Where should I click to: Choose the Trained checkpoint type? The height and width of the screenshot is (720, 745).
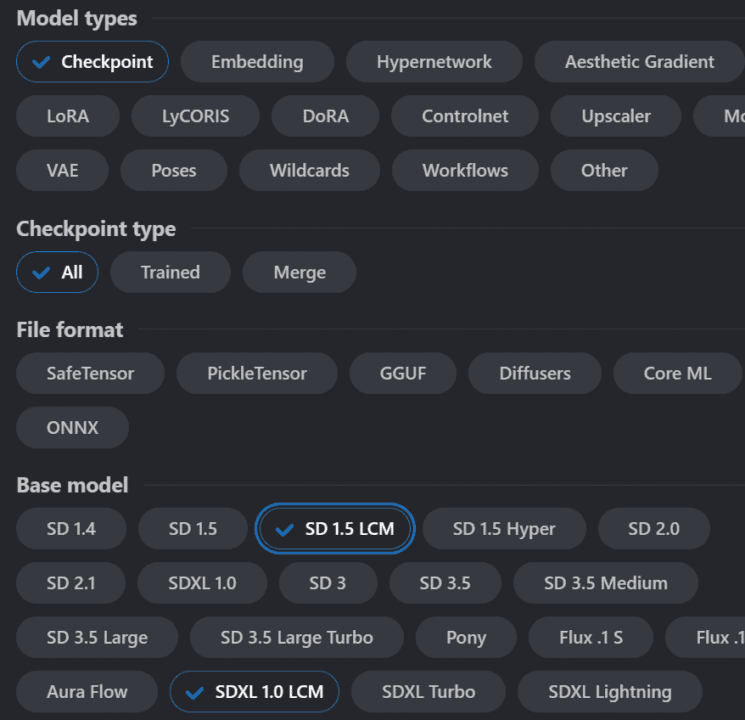point(171,272)
